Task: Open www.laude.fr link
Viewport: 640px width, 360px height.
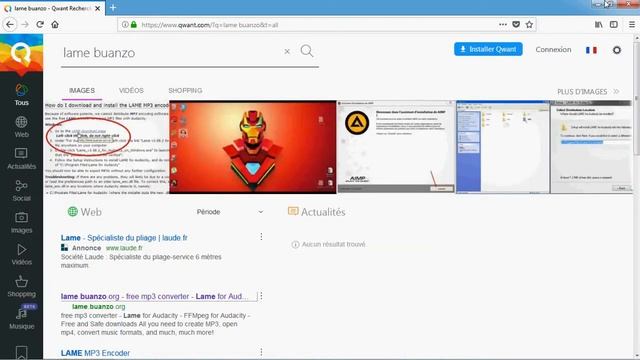Action: click(124, 248)
